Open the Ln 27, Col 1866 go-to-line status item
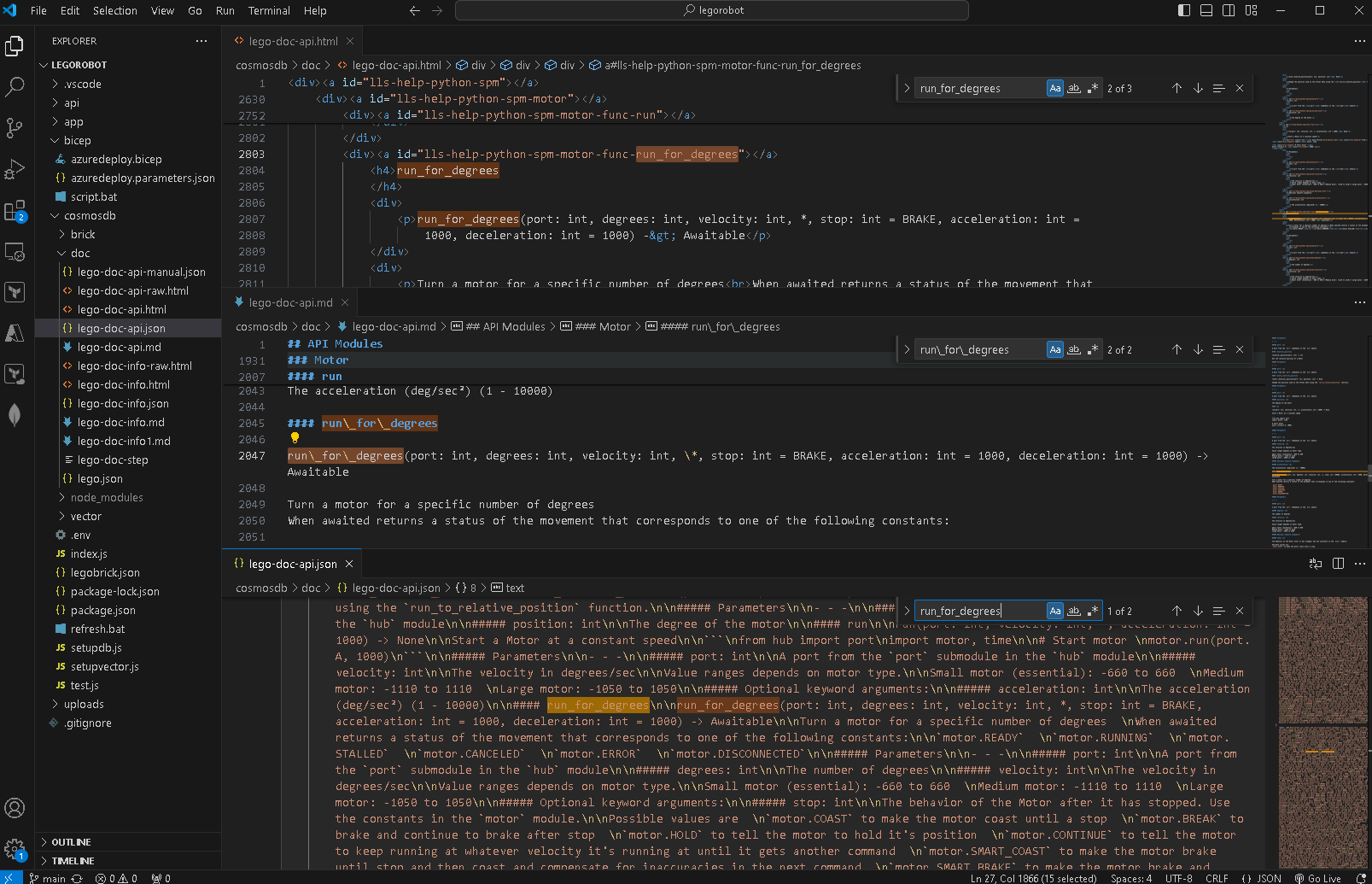 click(x=1034, y=878)
